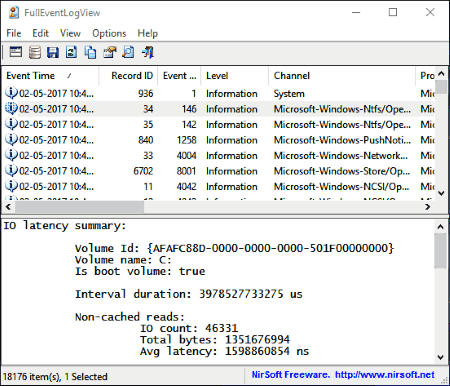Click the Copy Selected Items toolbar icon
This screenshot has height=386, width=450.
(90, 52)
